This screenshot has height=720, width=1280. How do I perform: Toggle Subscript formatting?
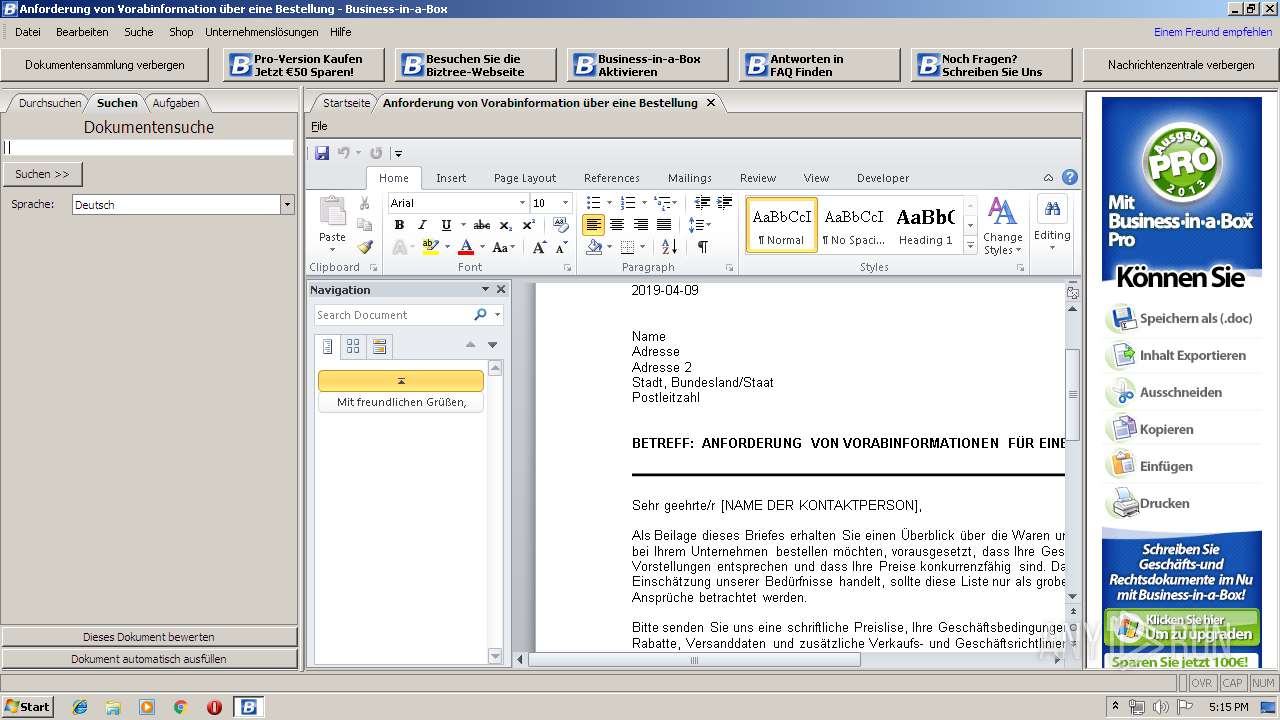505,225
